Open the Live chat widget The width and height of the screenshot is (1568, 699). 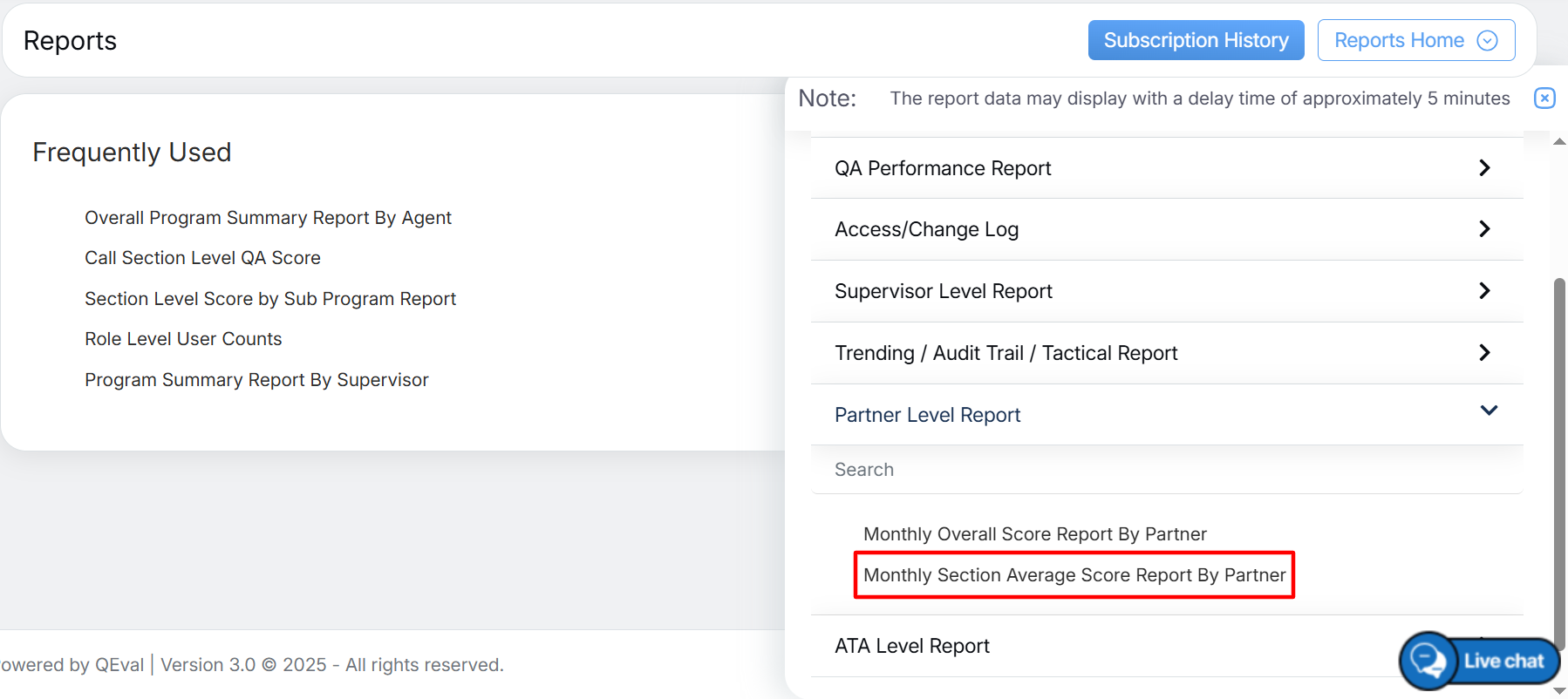1480,661
